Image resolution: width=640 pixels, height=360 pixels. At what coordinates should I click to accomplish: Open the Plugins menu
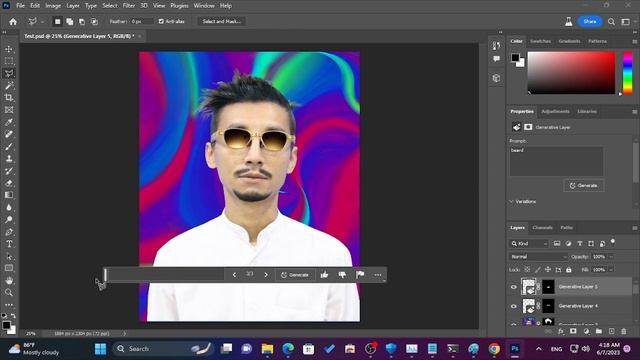[x=179, y=6]
